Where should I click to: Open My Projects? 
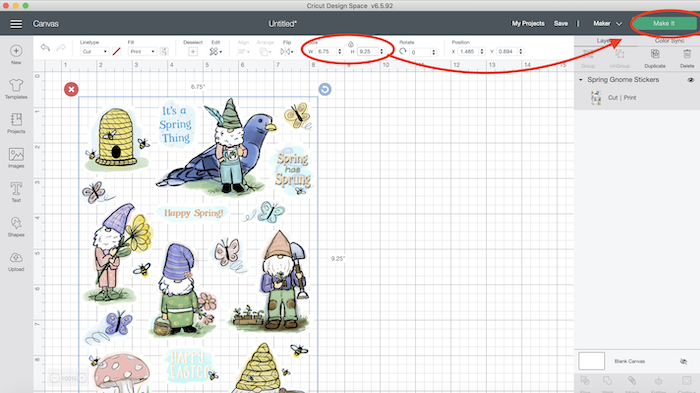[528, 24]
